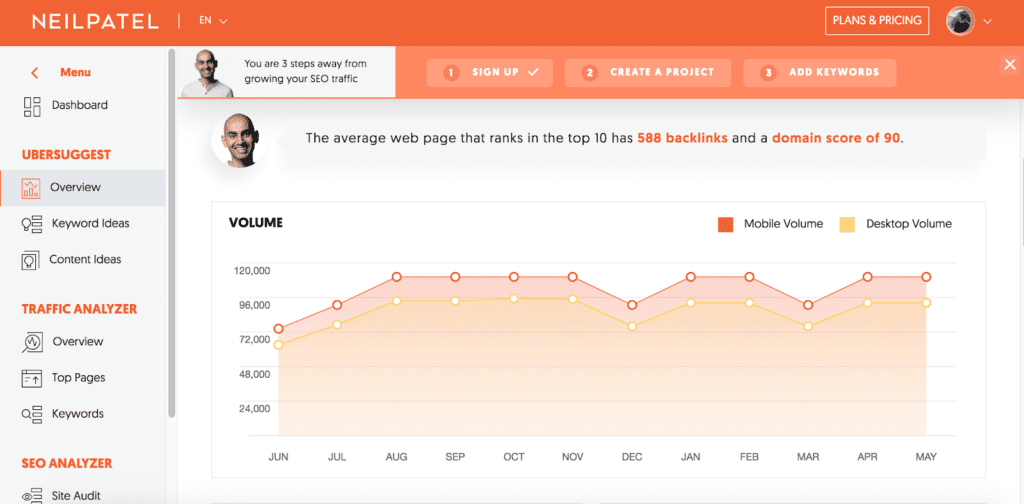This screenshot has height=504, width=1024.
Task: Click the domain score of 90 link
Action: [836, 138]
